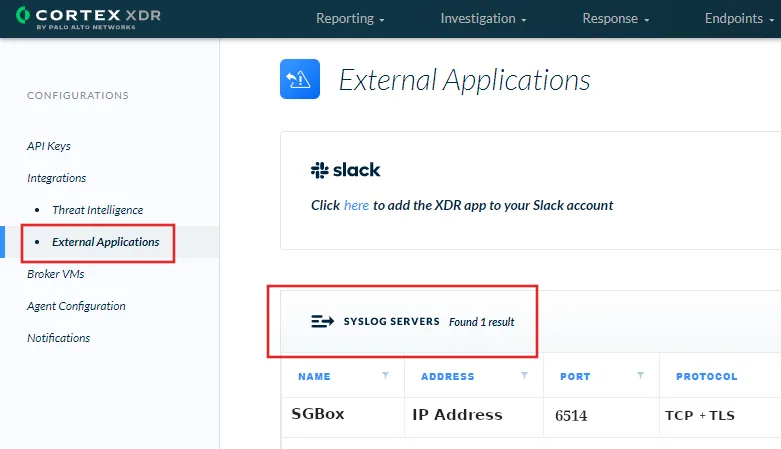Click the External Applications page title
Screen dimensions: 781x449
coord(464,80)
